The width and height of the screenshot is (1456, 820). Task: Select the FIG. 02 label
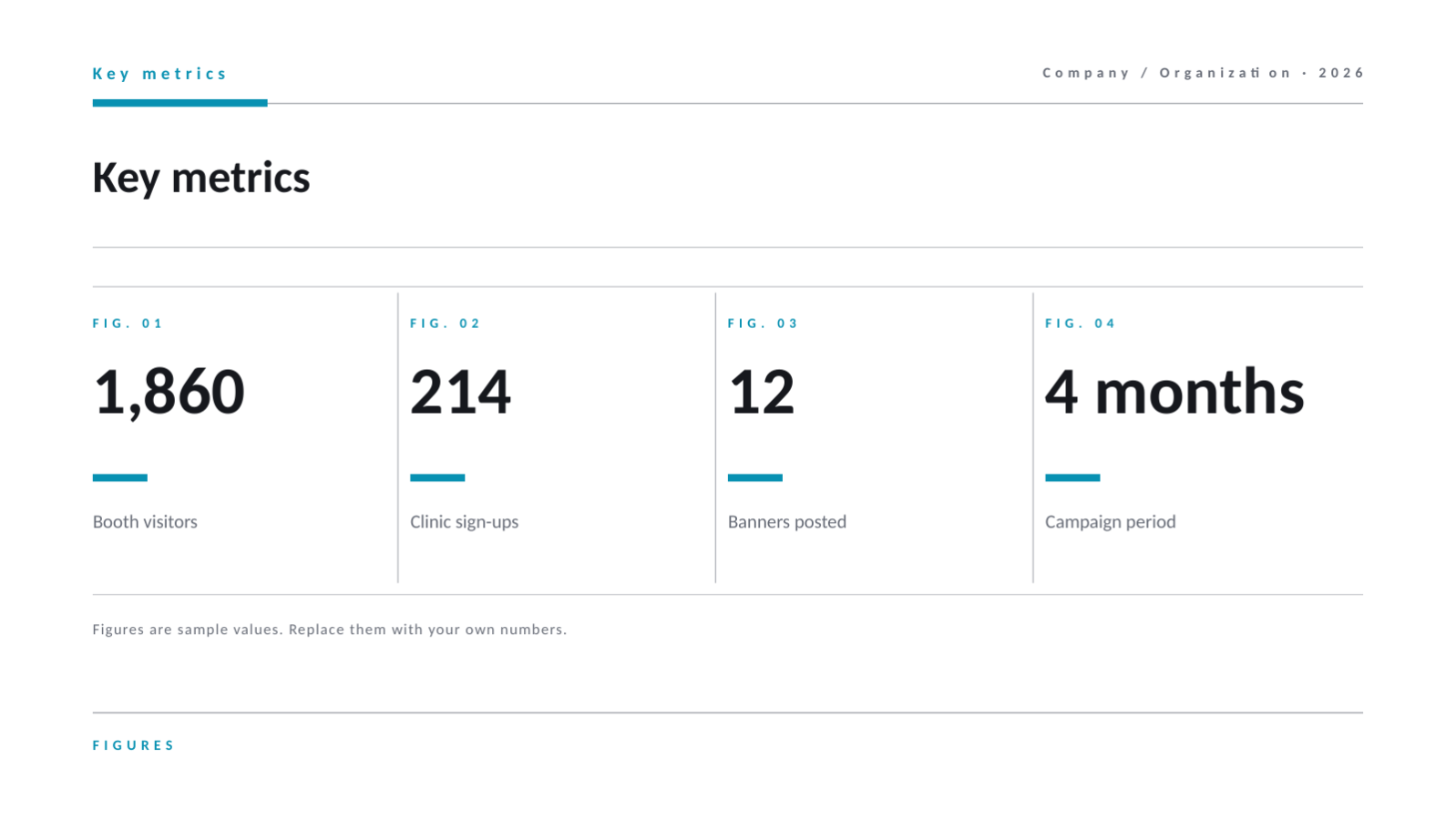click(446, 323)
